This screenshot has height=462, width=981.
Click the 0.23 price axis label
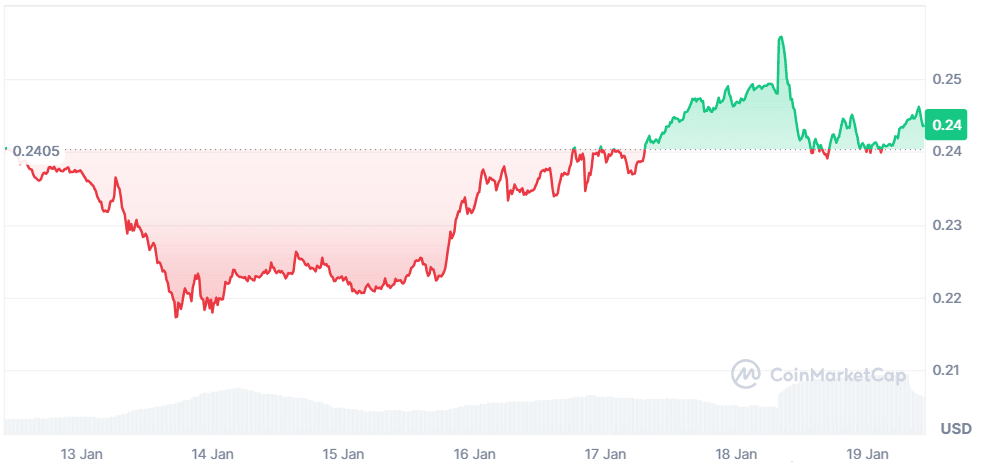click(x=946, y=225)
